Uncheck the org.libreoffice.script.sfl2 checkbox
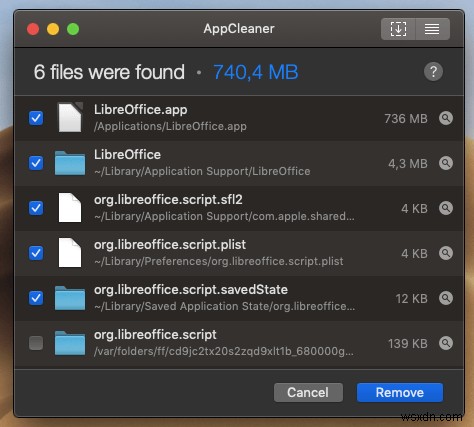 36,208
